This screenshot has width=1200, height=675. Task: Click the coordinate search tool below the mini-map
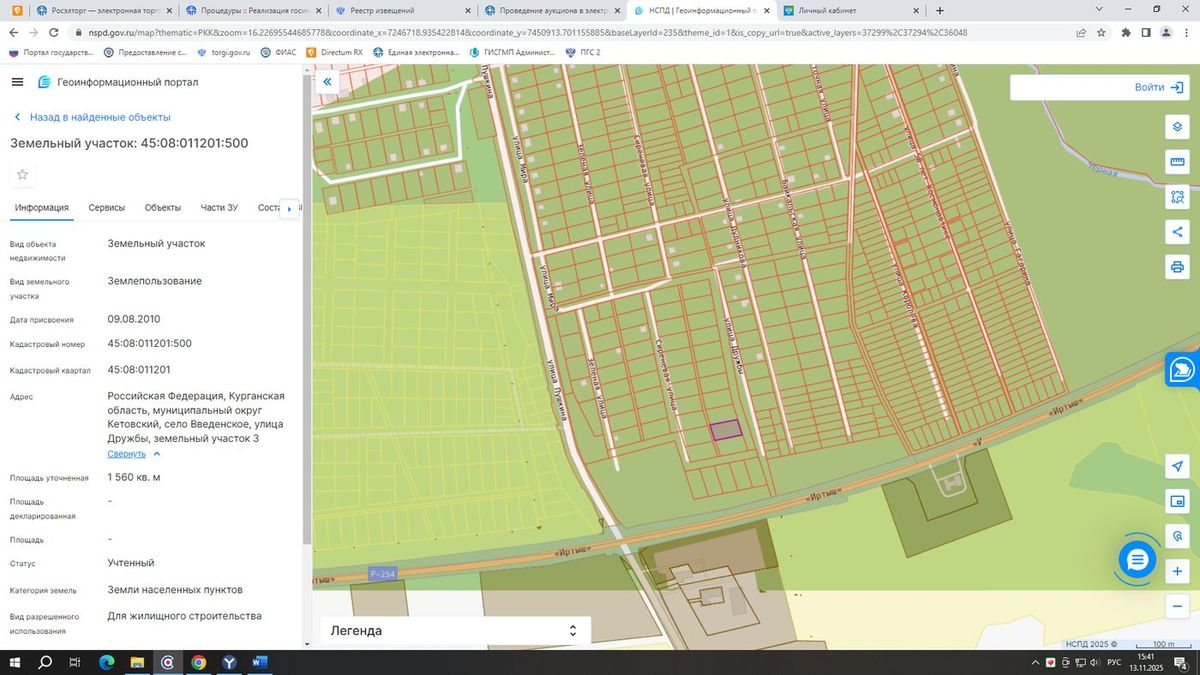pos(1177,536)
